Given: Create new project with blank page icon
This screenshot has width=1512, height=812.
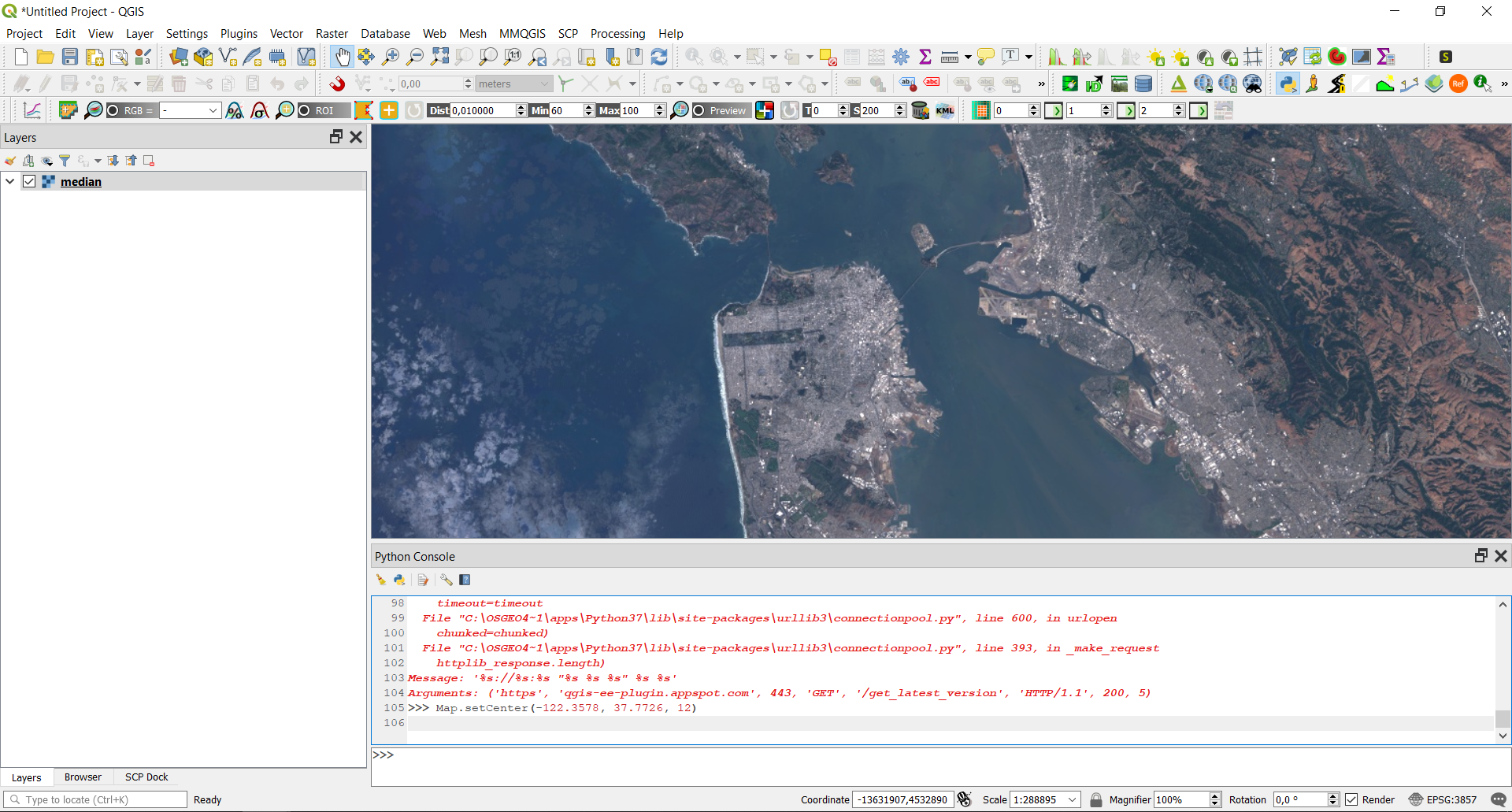Looking at the screenshot, I should [21, 57].
